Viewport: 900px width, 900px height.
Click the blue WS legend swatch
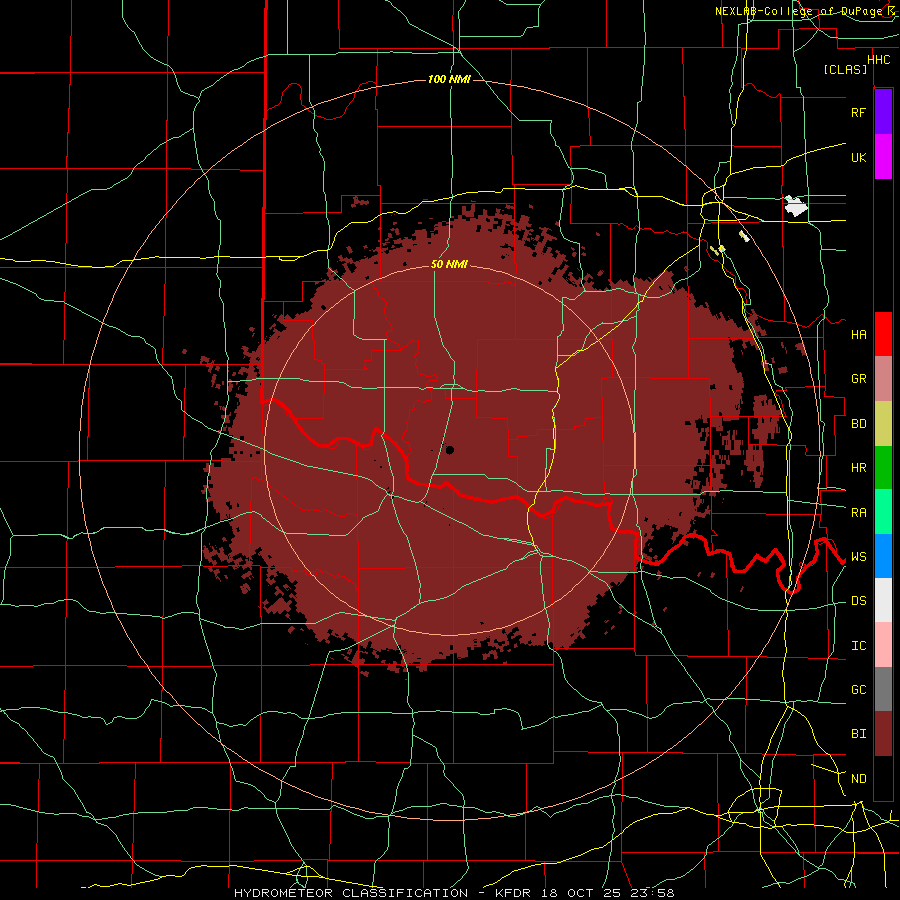coord(883,556)
